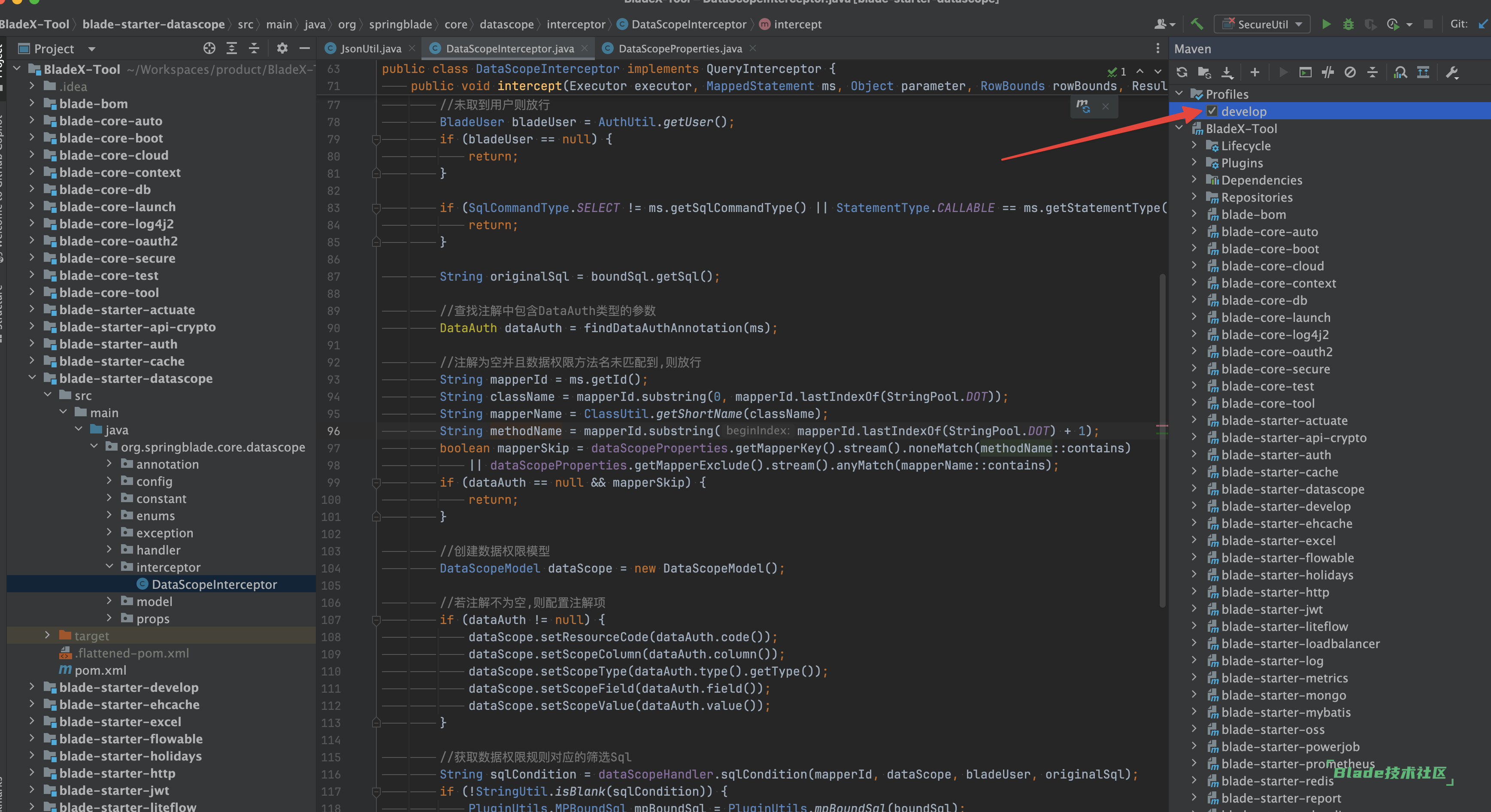The height and width of the screenshot is (812, 1491).
Task: Expand the Plugins node in Maven
Action: tap(1194, 163)
